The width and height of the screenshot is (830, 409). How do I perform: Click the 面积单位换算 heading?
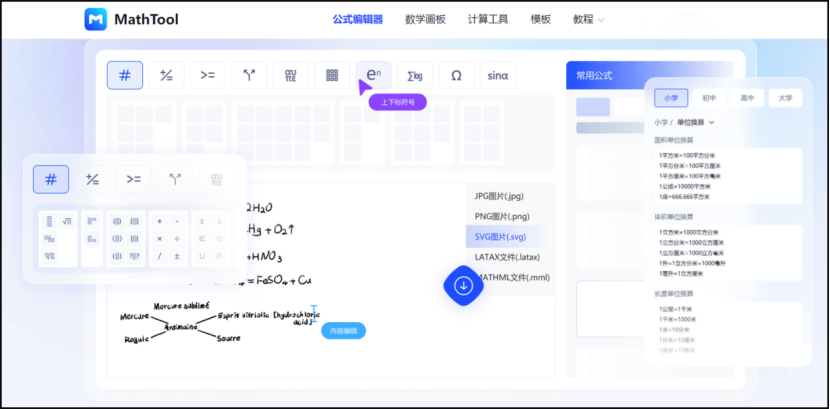(x=674, y=140)
